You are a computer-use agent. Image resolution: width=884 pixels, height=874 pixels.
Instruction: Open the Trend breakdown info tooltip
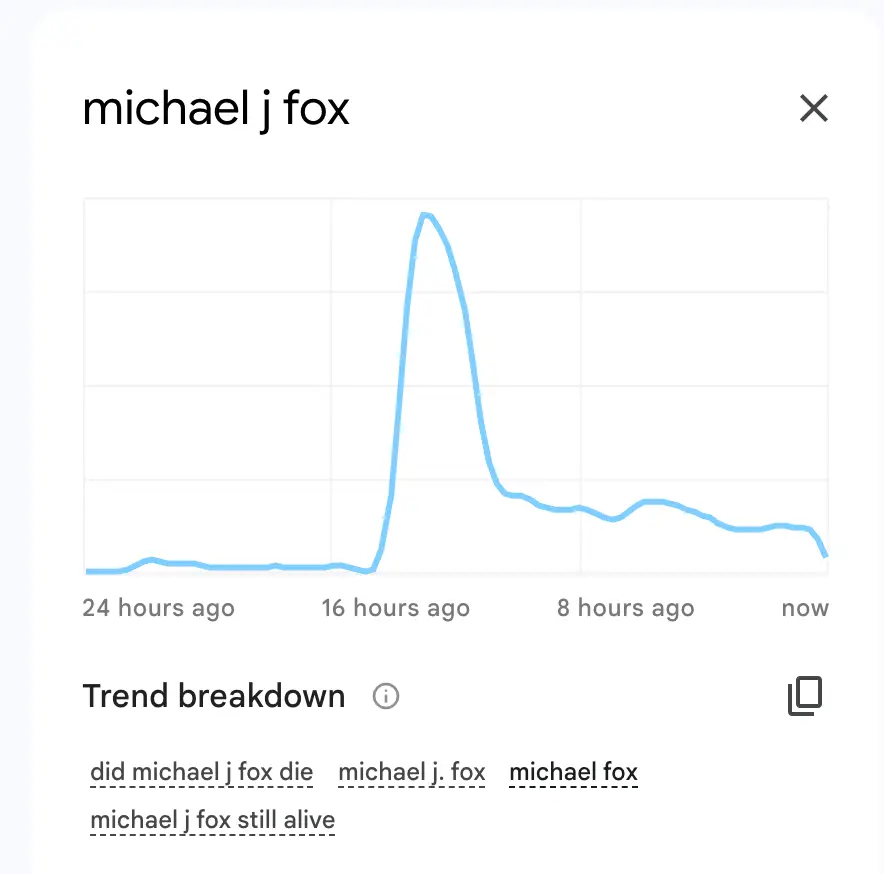tap(385, 696)
